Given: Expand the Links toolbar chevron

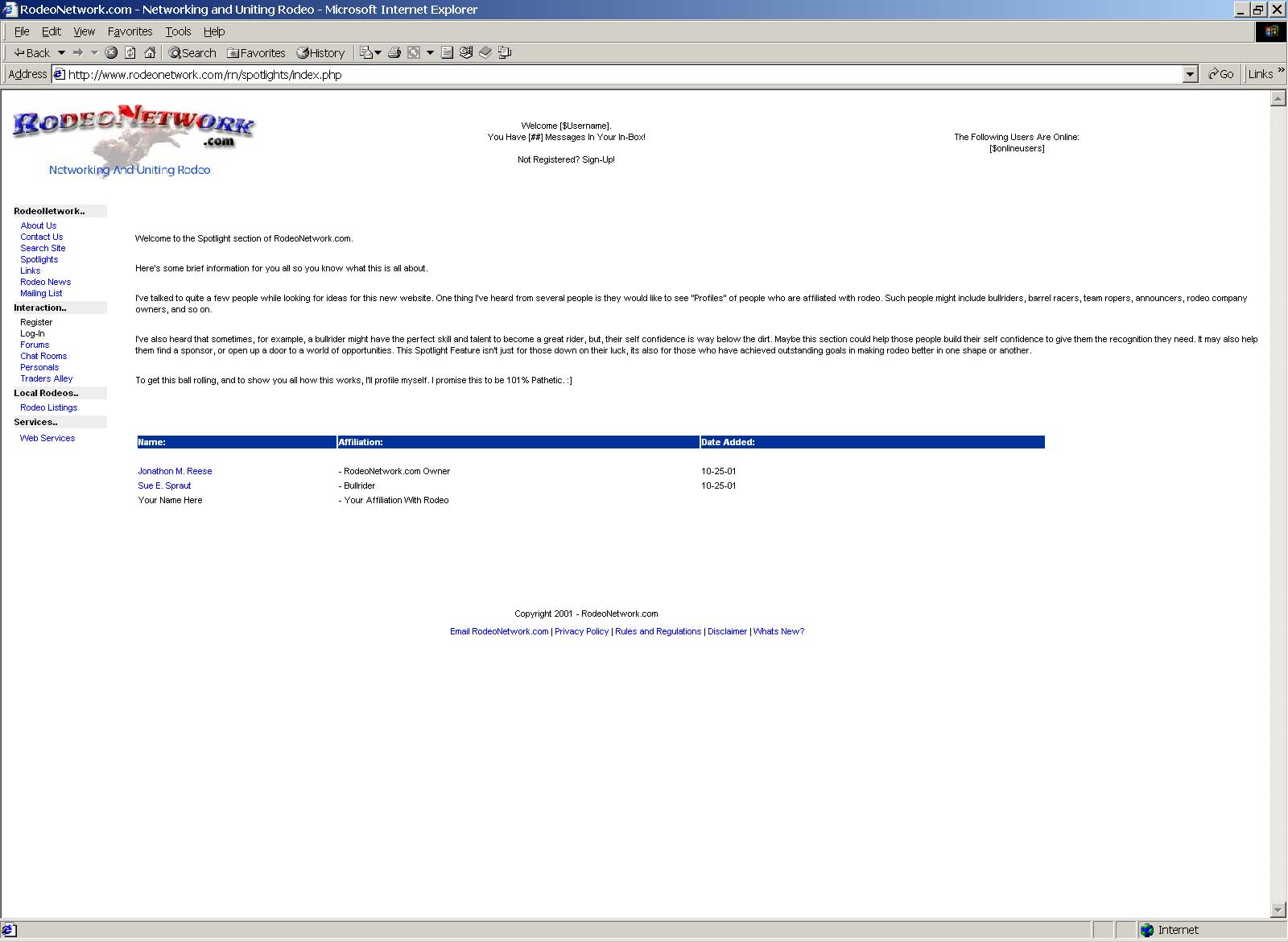Looking at the screenshot, I should 1281,72.
